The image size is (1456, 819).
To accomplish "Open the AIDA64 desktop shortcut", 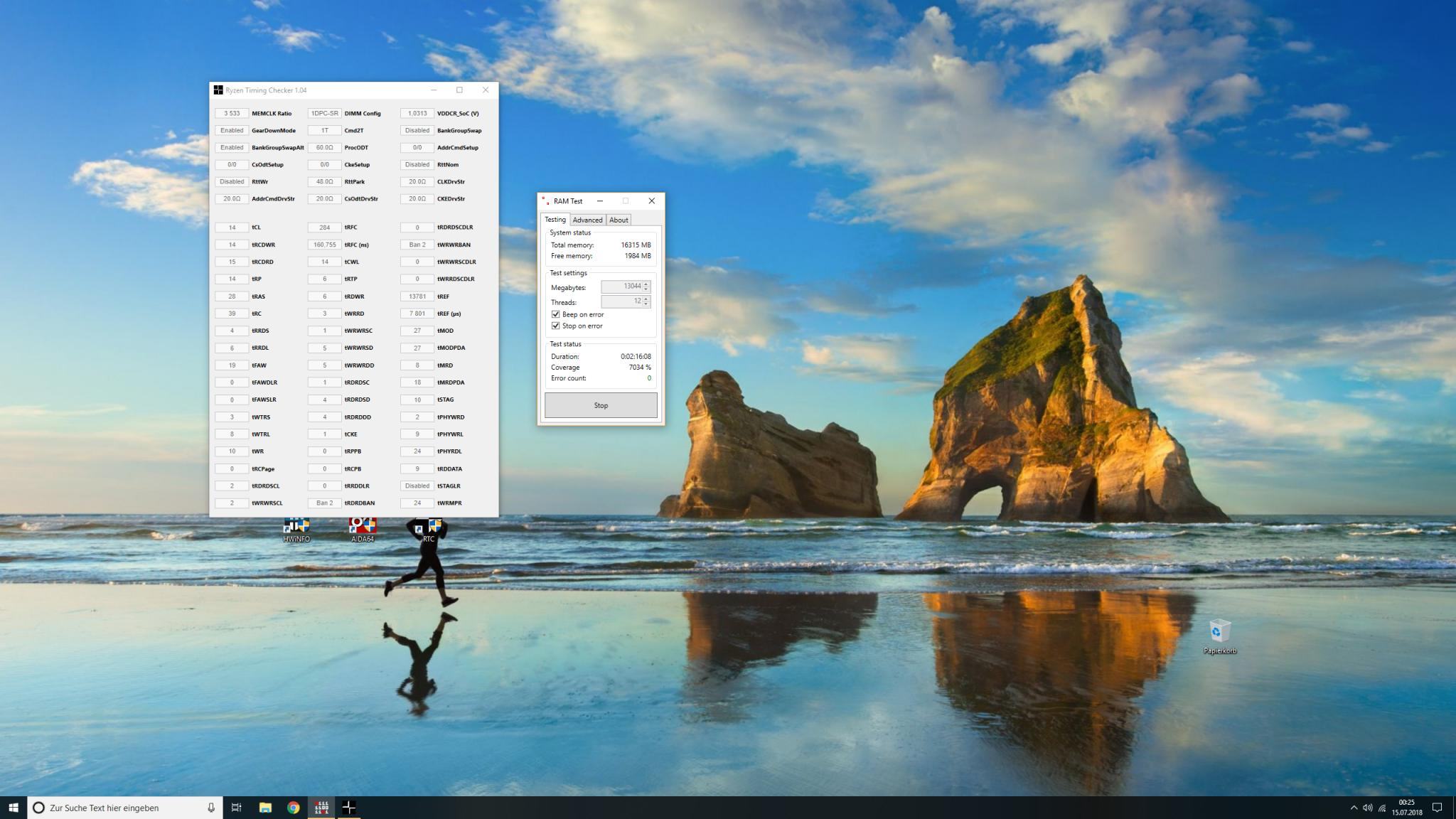I will tap(362, 530).
